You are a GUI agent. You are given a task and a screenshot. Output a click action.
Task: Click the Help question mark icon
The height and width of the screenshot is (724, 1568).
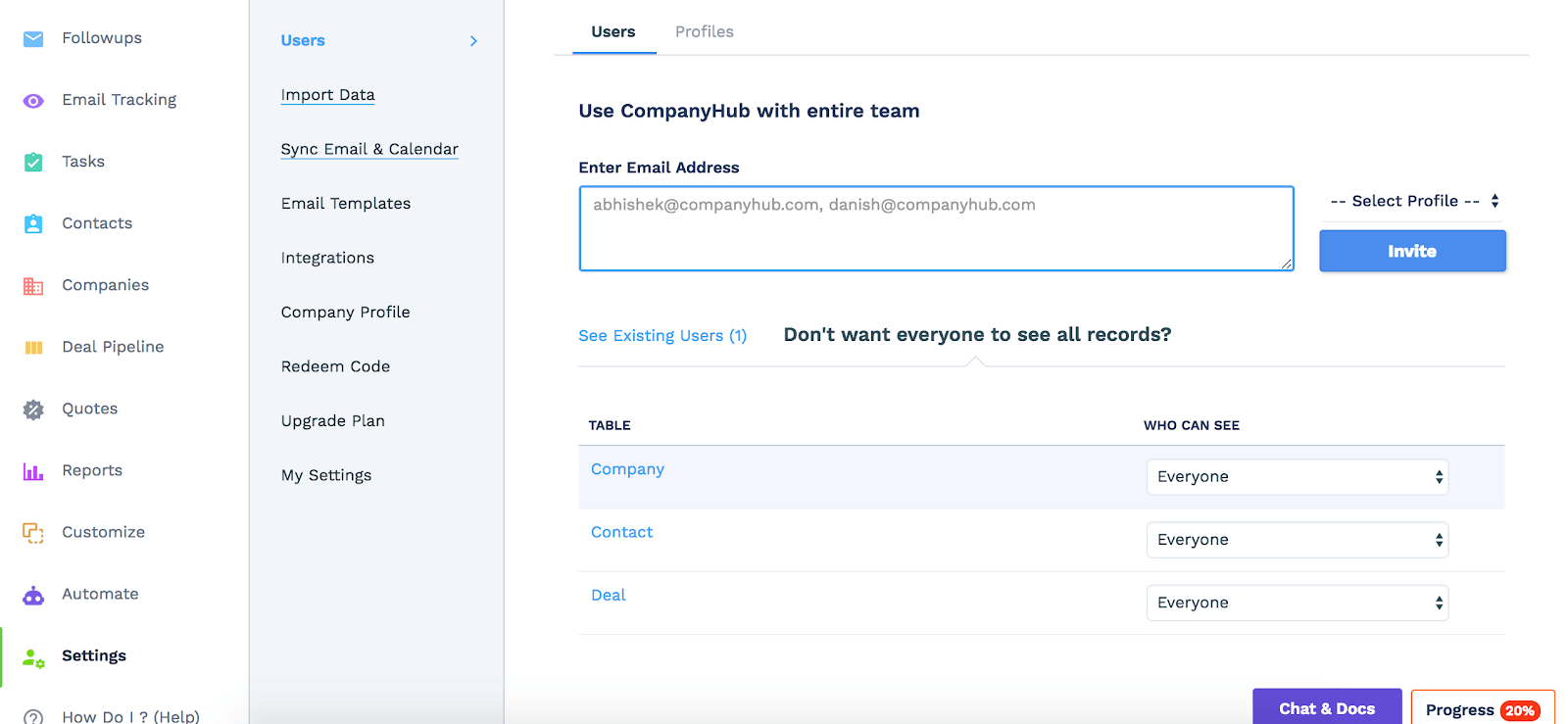[33, 717]
